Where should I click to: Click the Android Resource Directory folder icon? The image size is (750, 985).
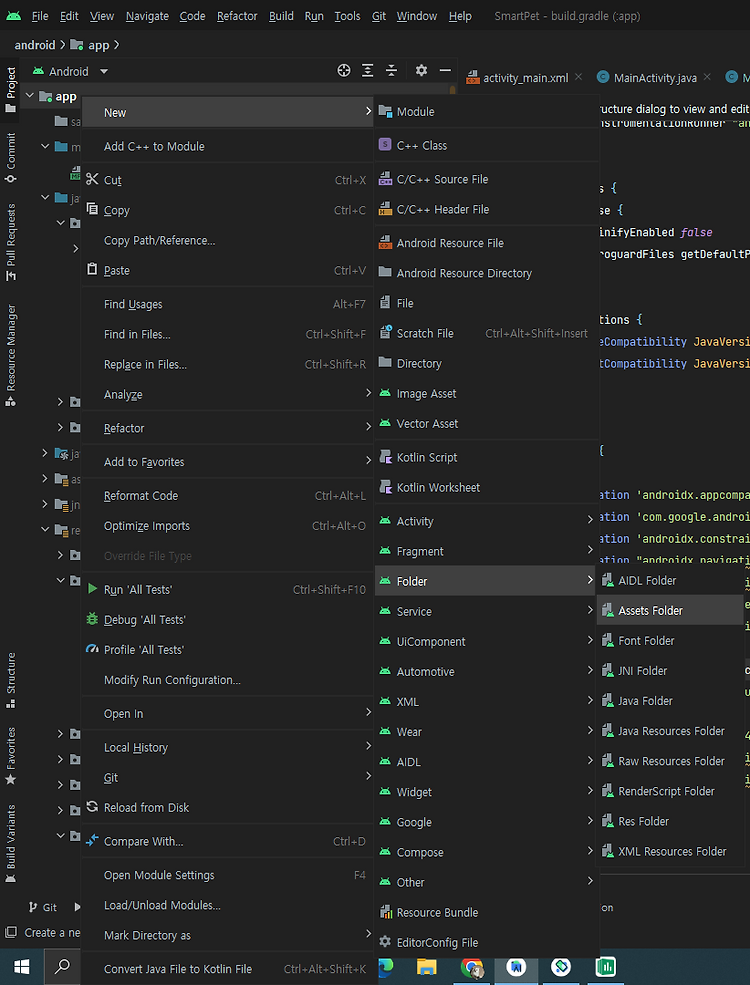386,273
